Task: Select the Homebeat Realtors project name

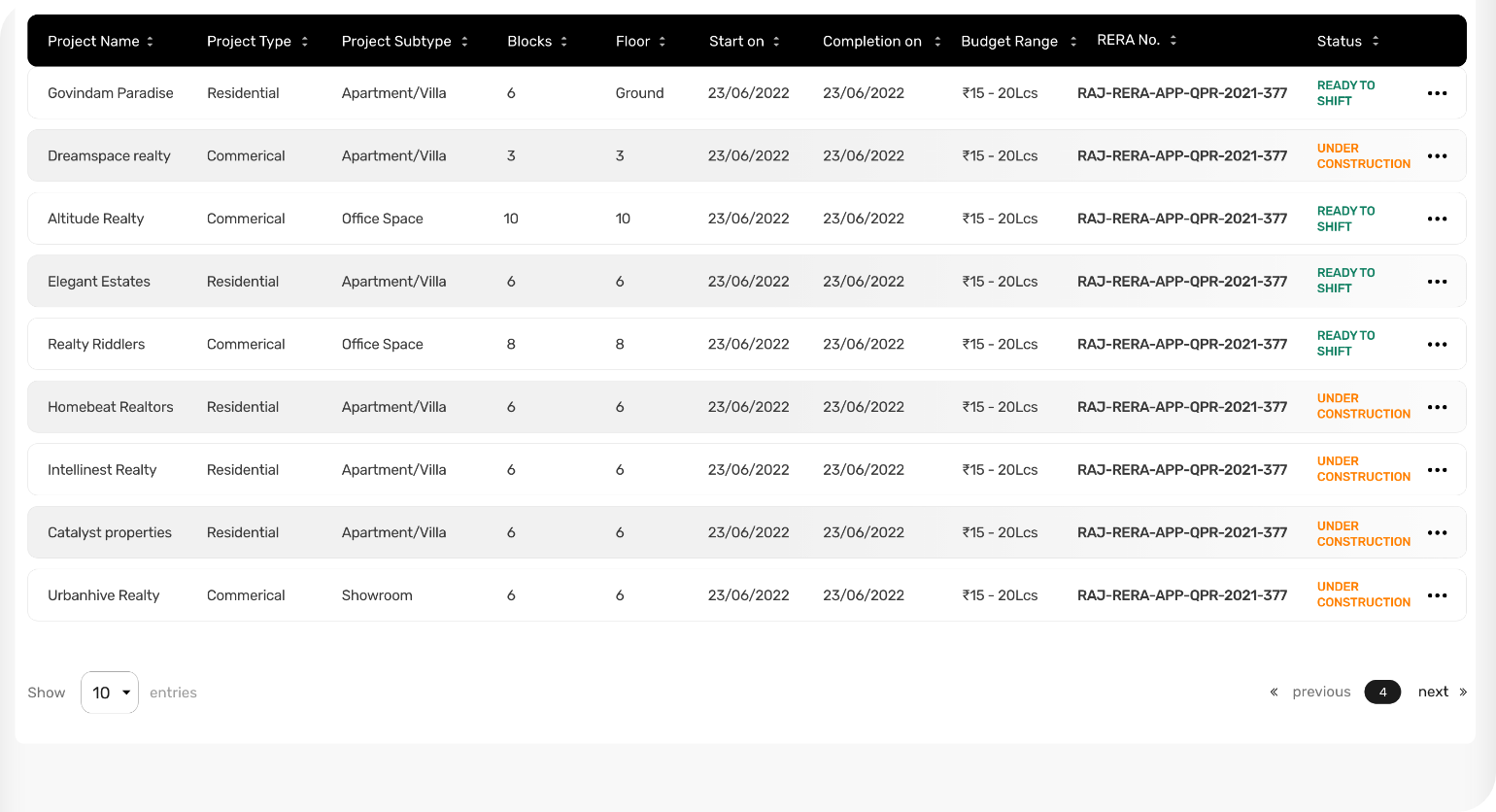Action: [x=111, y=407]
